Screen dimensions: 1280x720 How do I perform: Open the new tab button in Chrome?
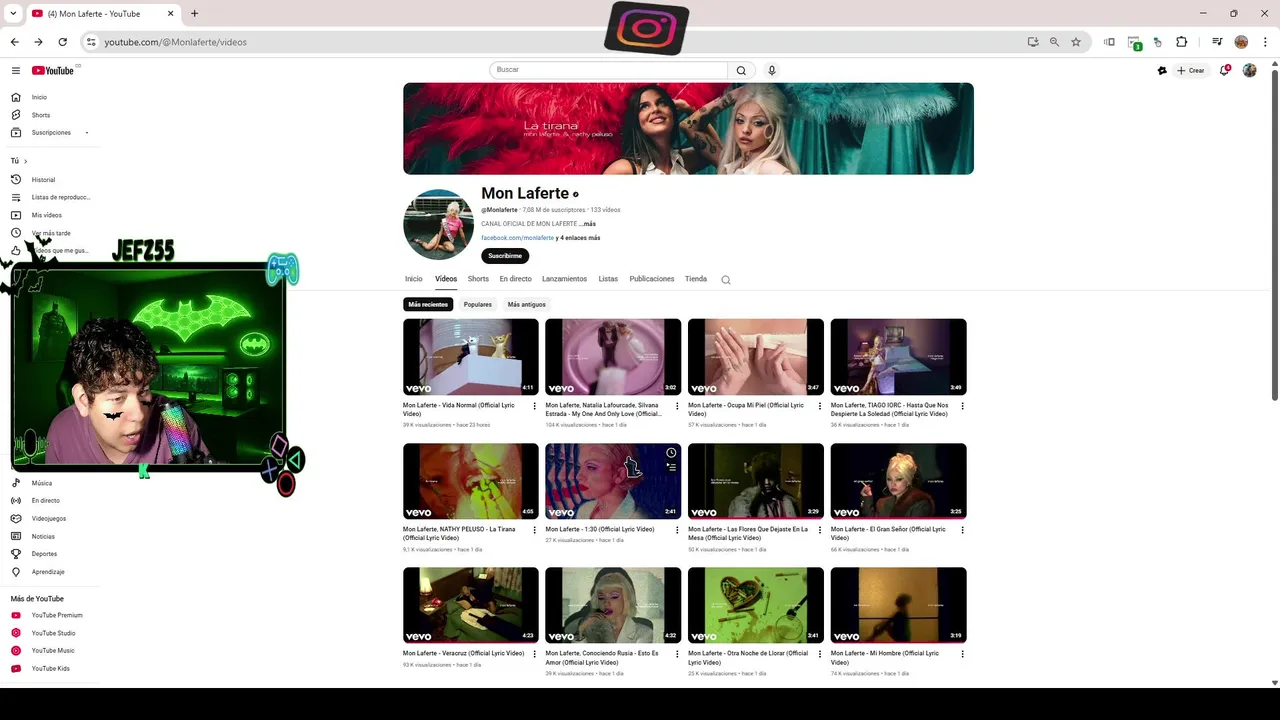(194, 14)
